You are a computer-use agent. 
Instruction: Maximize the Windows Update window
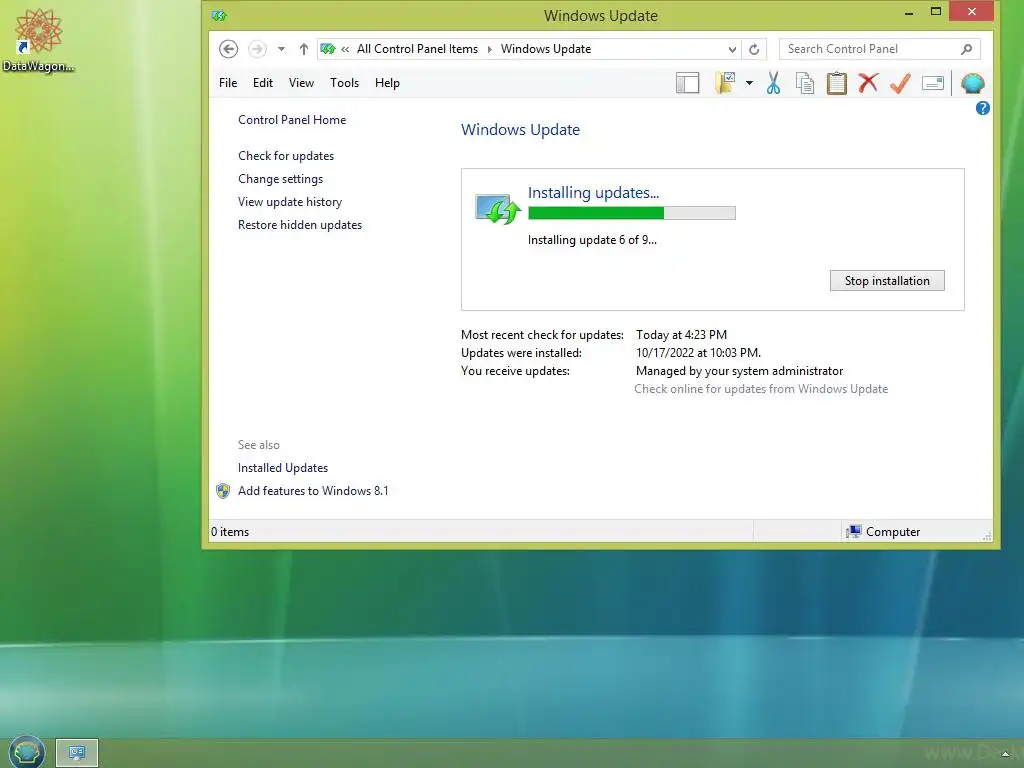click(936, 12)
